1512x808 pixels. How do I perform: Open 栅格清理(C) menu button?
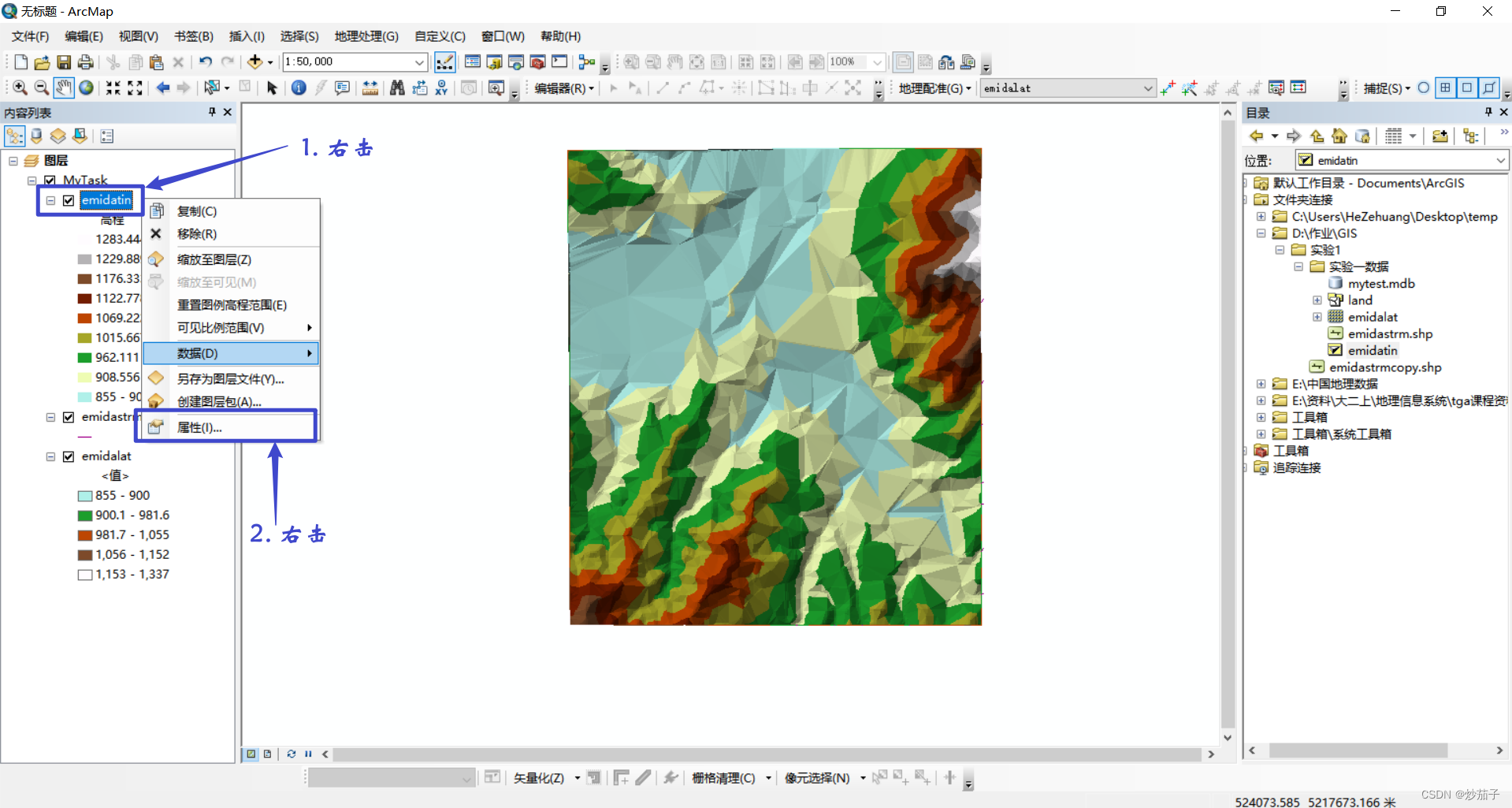coord(732,778)
